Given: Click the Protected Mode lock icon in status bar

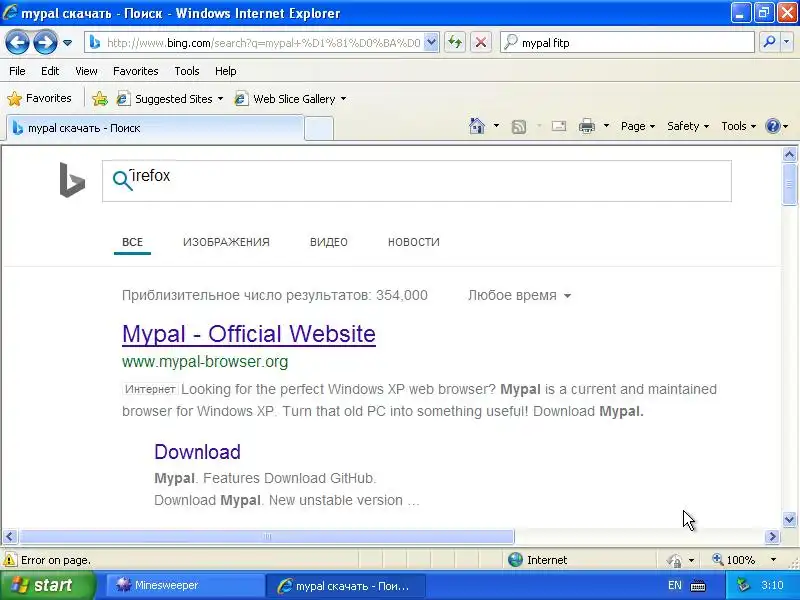Looking at the screenshot, I should [674, 560].
